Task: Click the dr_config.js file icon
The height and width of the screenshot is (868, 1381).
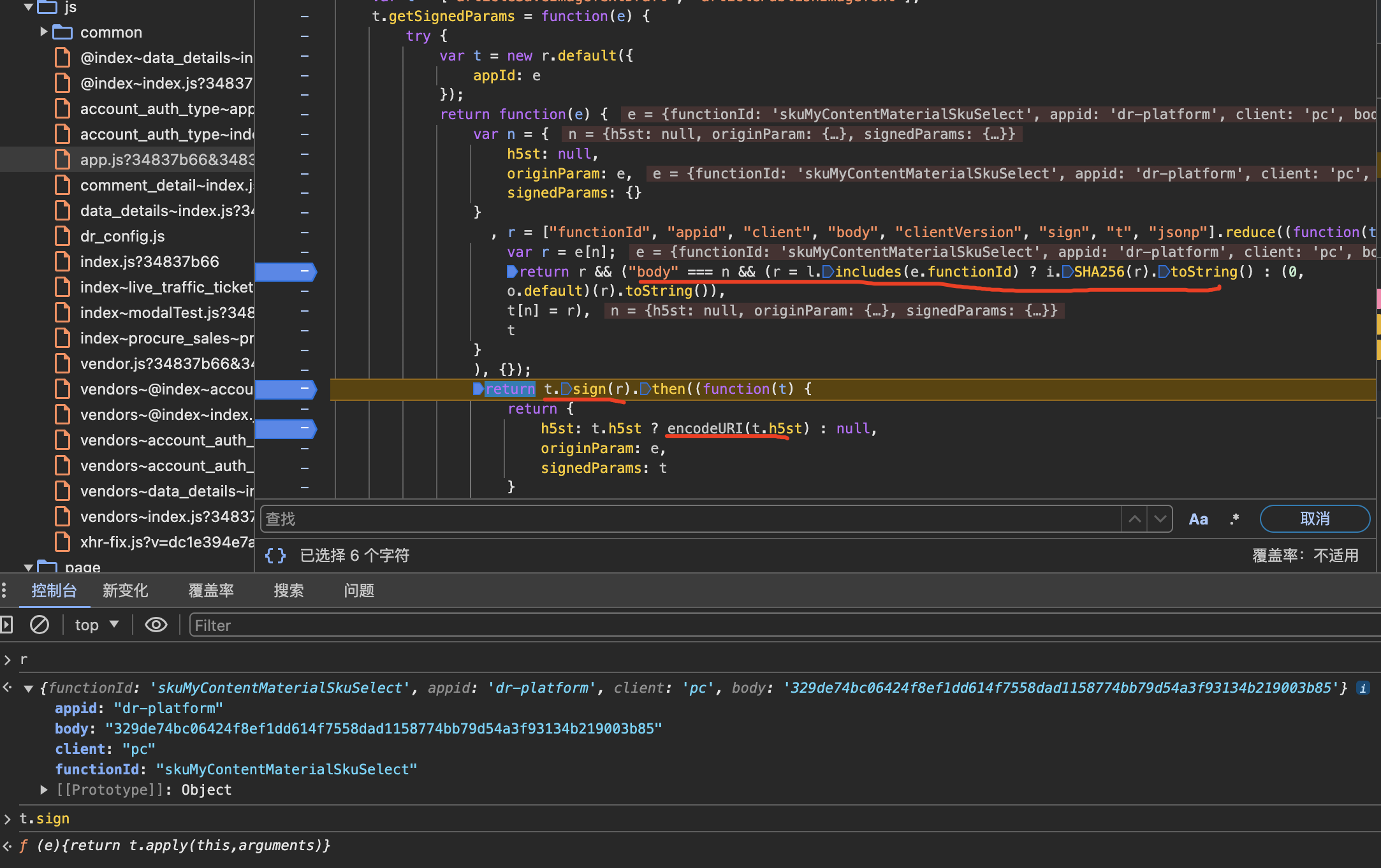Action: pos(62,236)
